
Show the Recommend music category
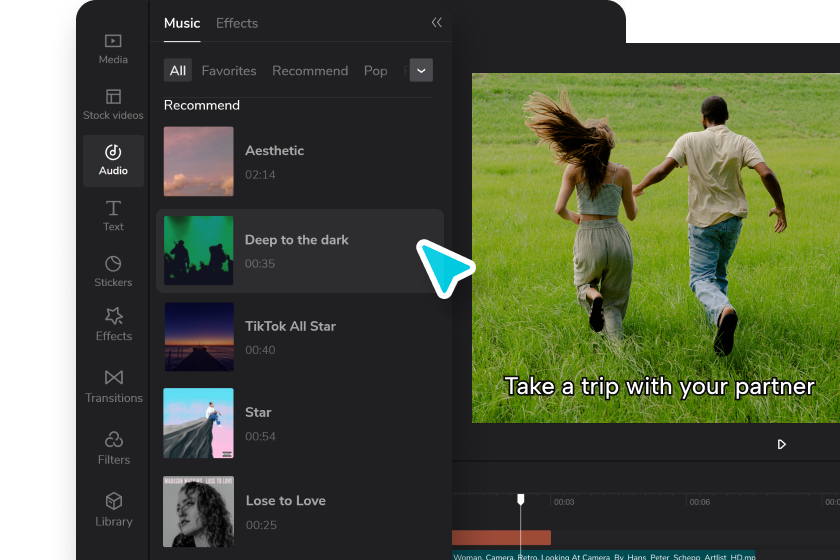(310, 71)
